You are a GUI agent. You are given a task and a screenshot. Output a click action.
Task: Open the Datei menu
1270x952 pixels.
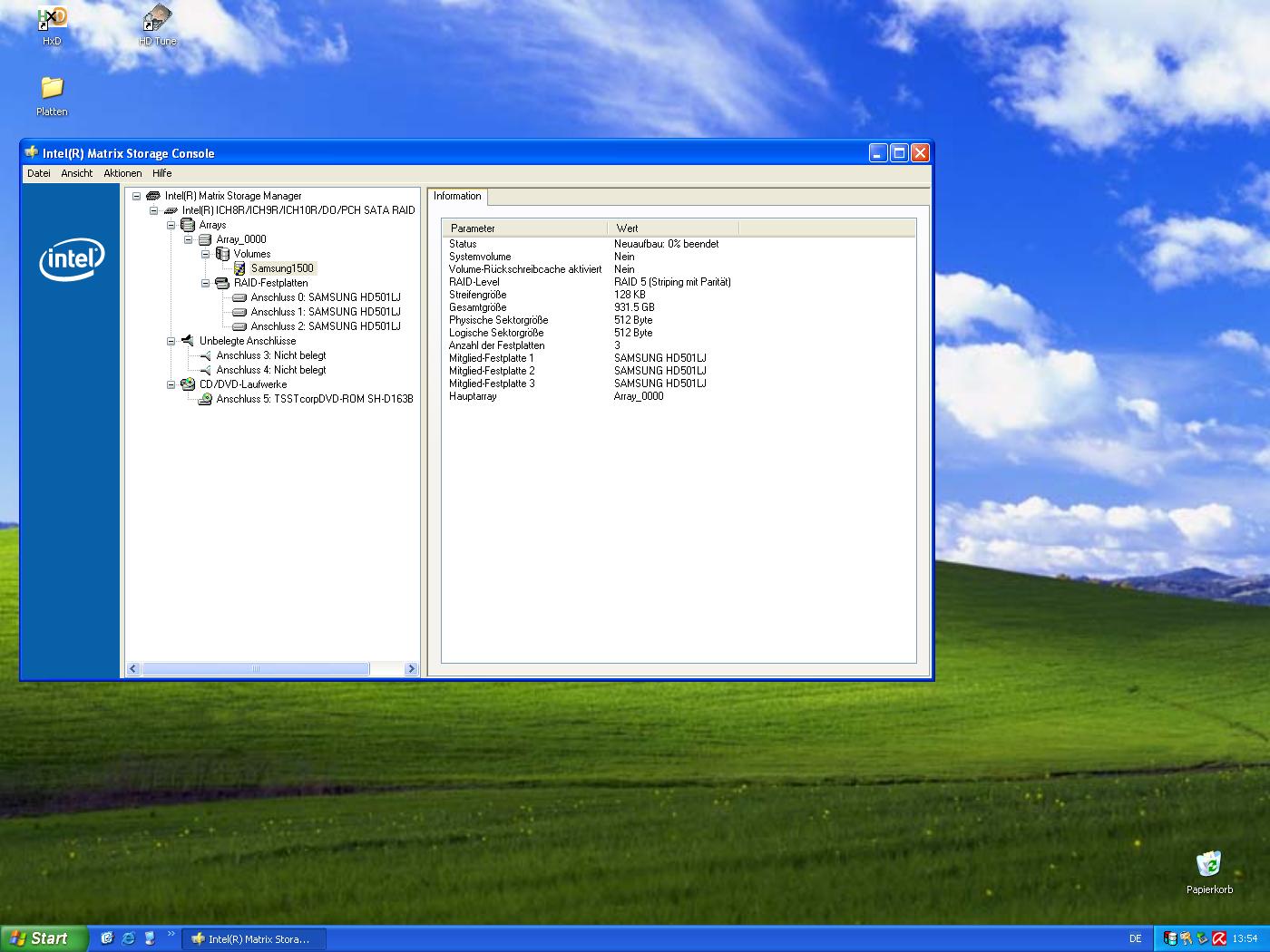click(39, 173)
